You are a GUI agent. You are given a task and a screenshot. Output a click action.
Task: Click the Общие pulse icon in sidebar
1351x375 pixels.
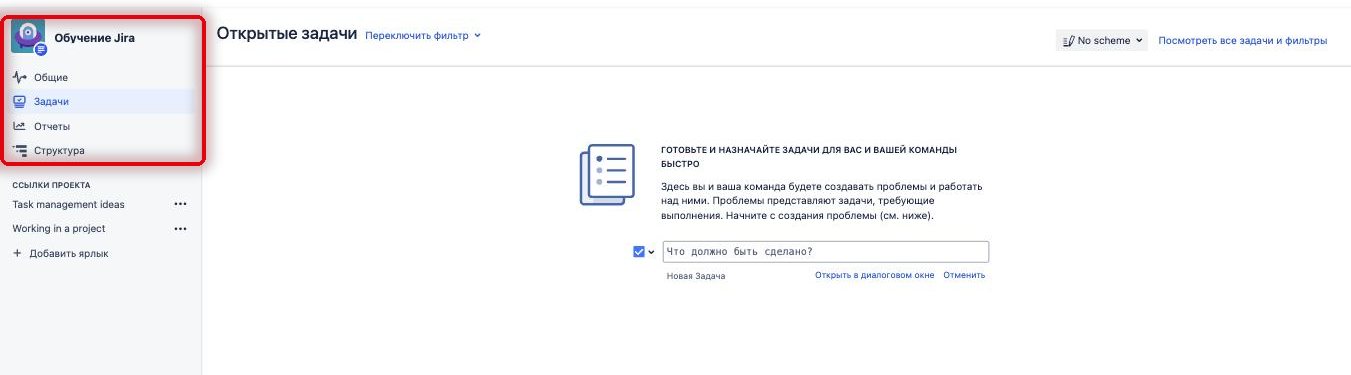20,77
